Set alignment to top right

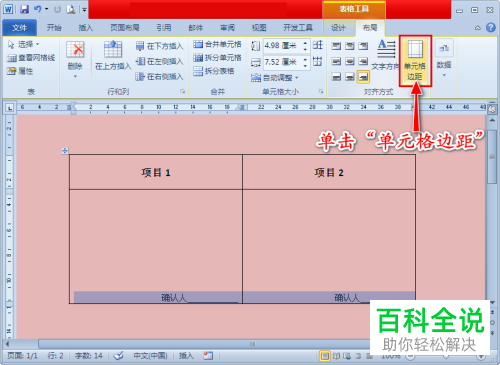(363, 46)
